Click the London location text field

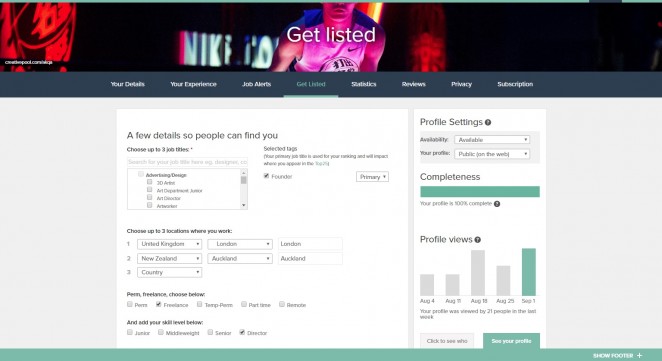pyautogui.click(x=310, y=244)
